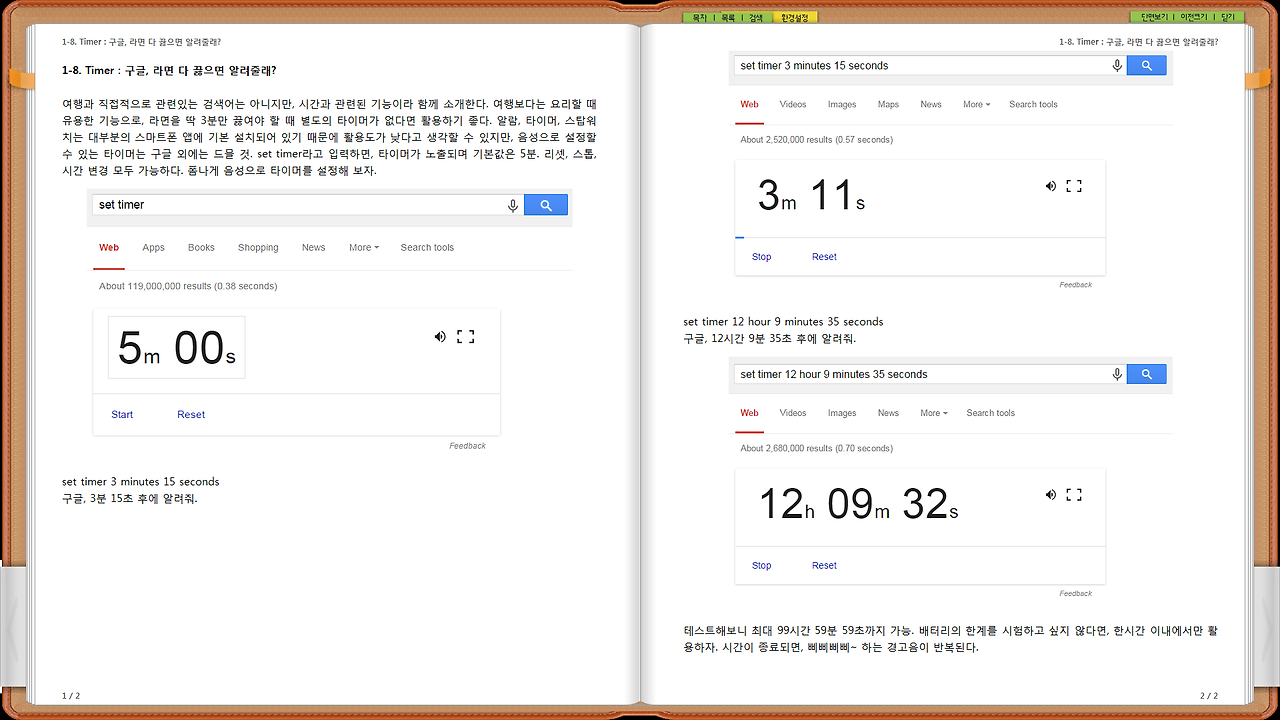The height and width of the screenshot is (720, 1280).
Task: Expand the 3m 11s timer to fullscreen
Action: (1074, 186)
